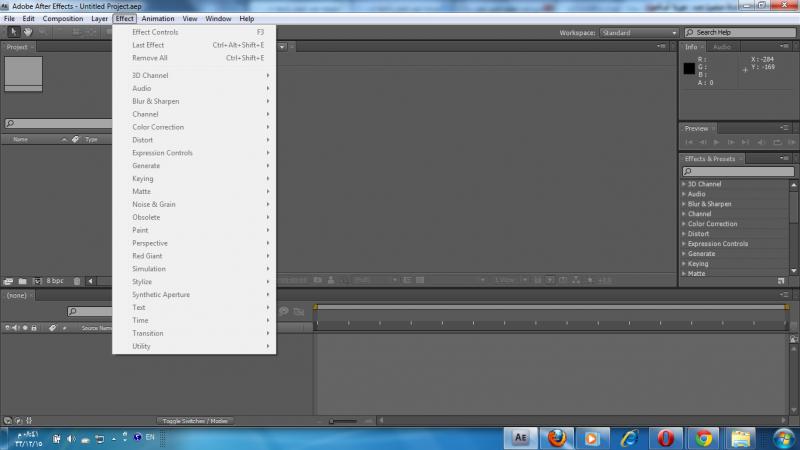Open Firefox from the taskbar
Image resolution: width=800 pixels, height=450 pixels.
(557, 438)
